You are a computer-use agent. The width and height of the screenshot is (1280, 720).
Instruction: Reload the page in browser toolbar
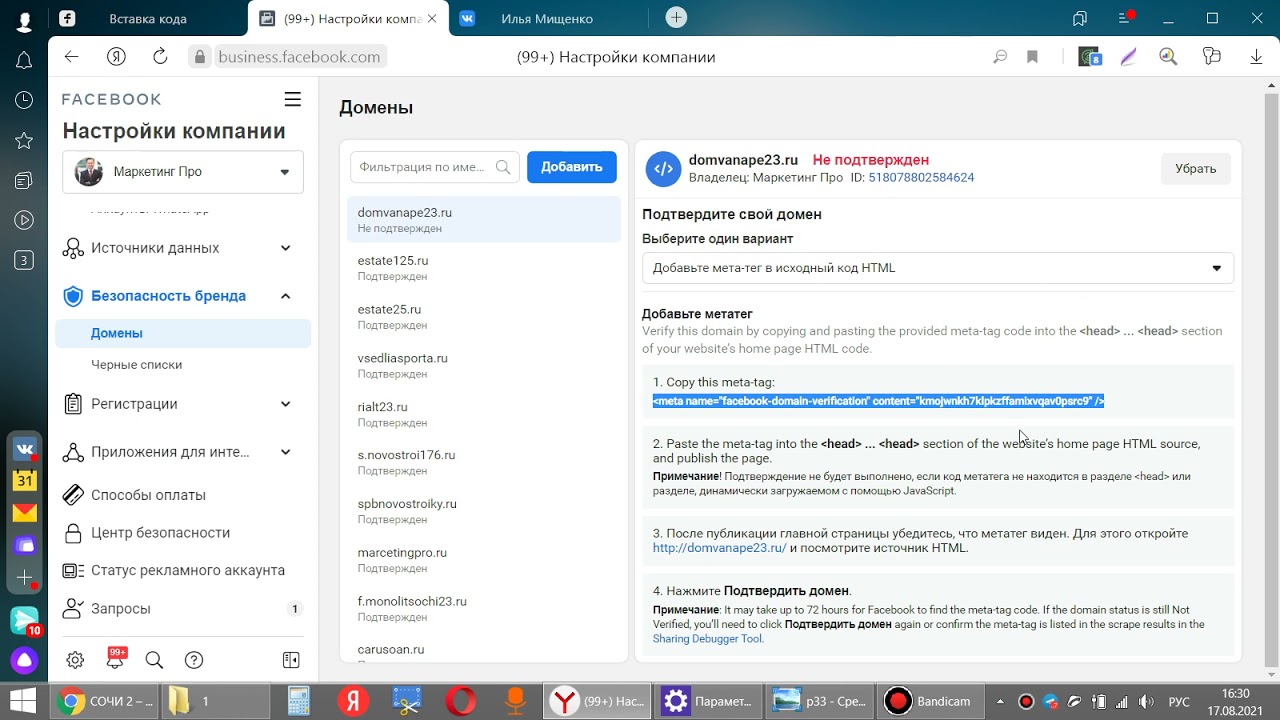[x=160, y=57]
